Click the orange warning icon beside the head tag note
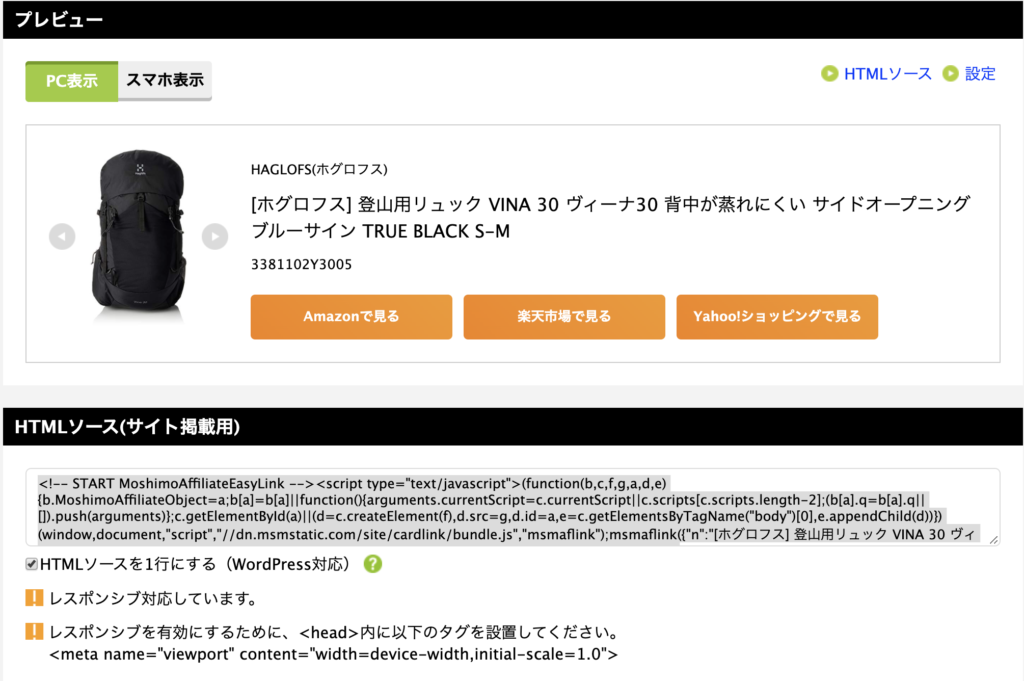 pos(34,631)
